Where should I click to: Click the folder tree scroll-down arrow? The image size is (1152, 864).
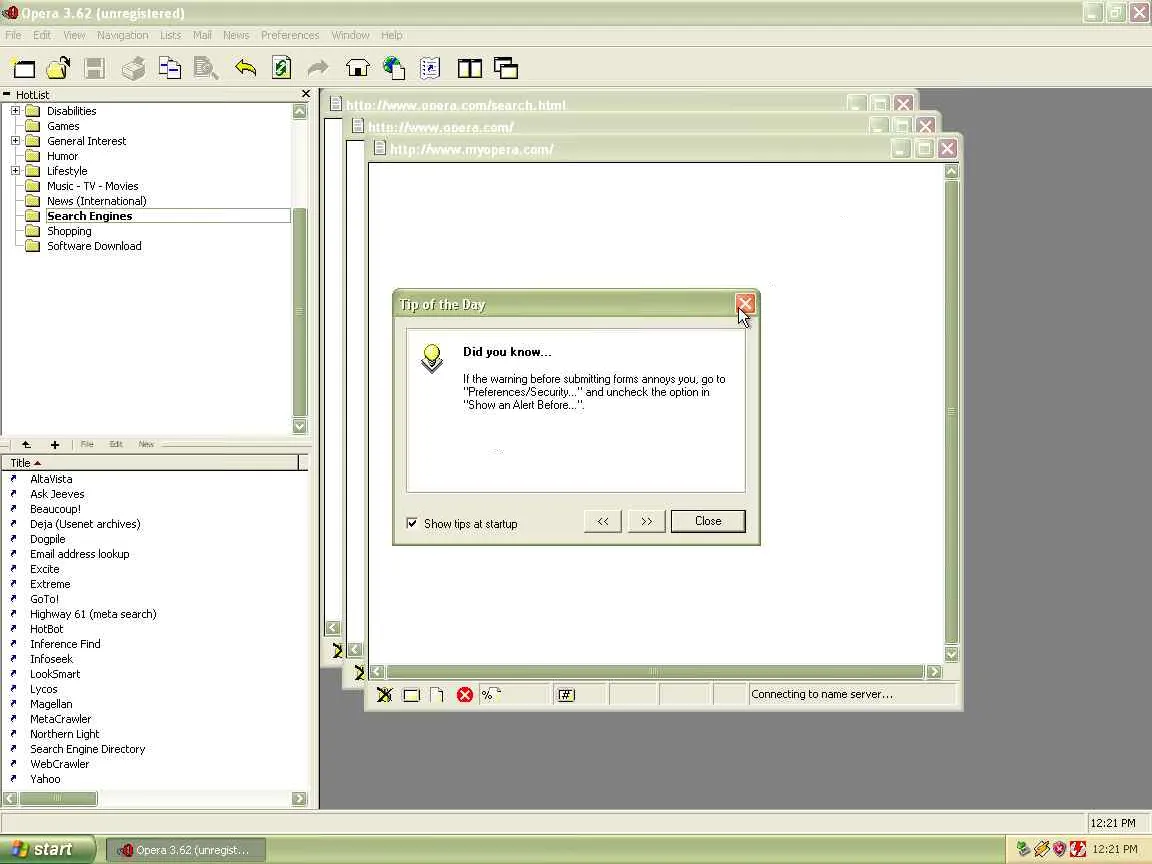tap(300, 426)
